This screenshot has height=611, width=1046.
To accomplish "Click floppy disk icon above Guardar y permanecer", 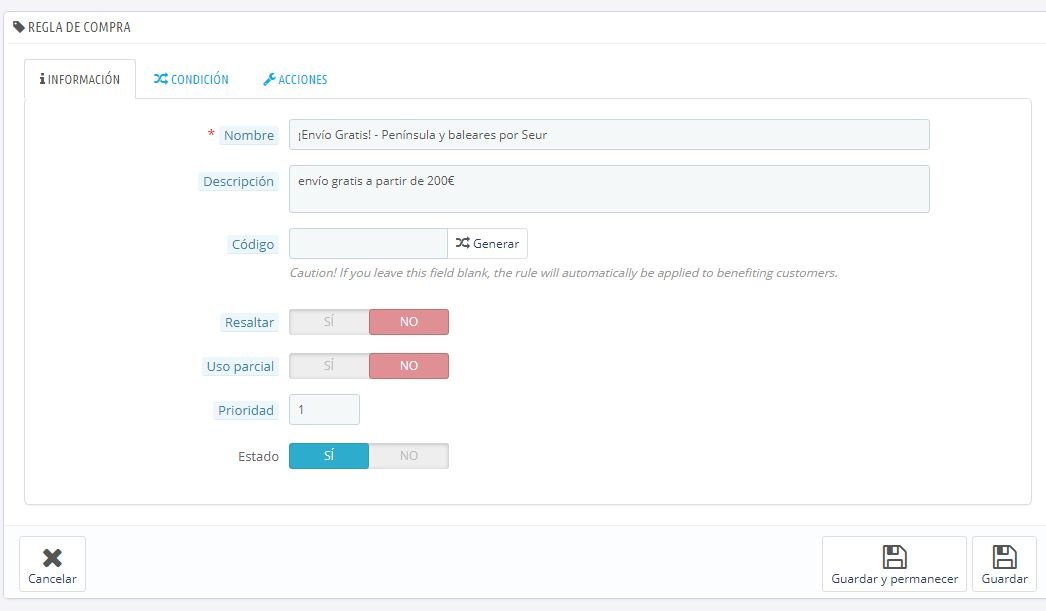I will tap(895, 556).
